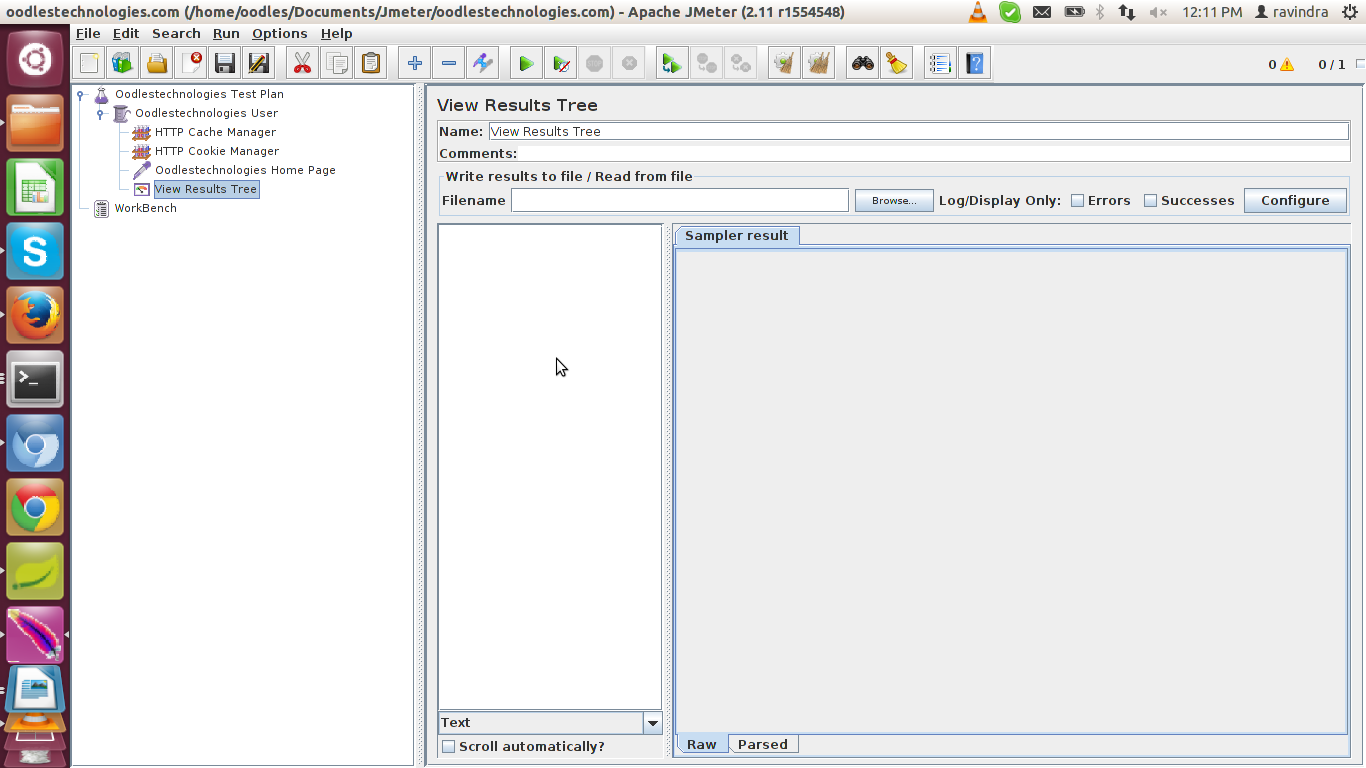Open the Function Helper dialog icon

[940, 64]
